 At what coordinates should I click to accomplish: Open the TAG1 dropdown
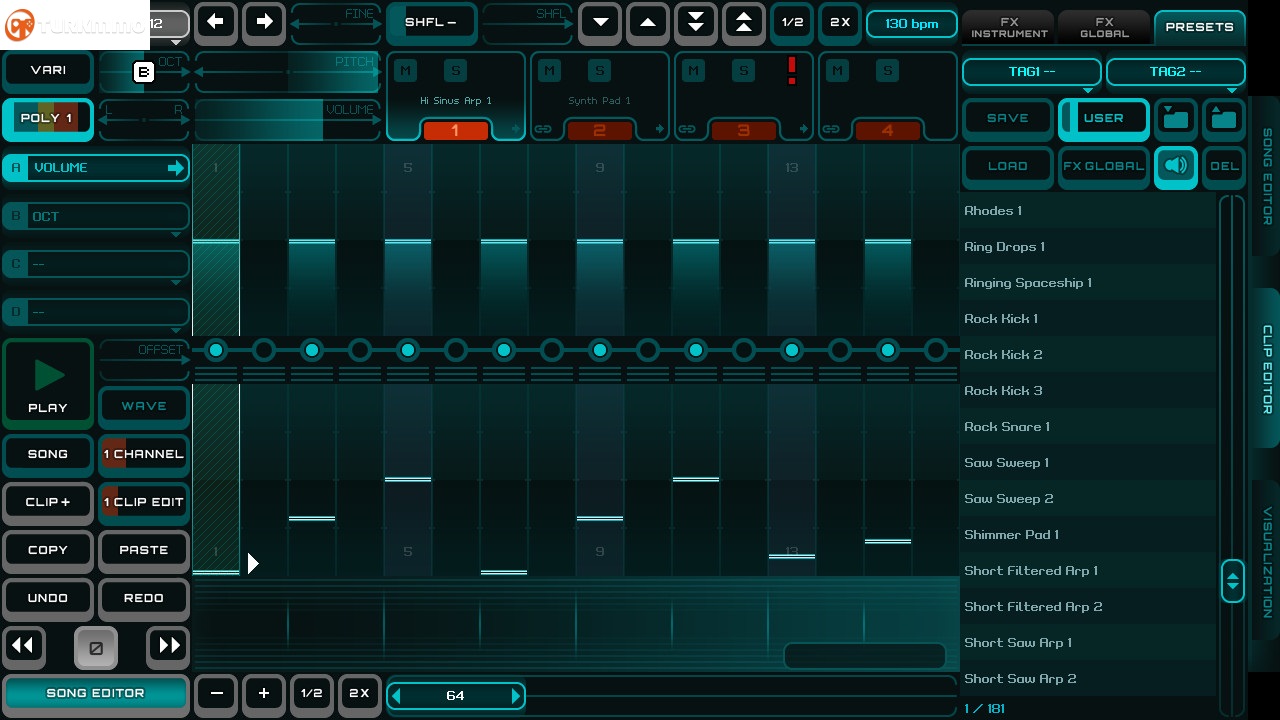[1032, 72]
